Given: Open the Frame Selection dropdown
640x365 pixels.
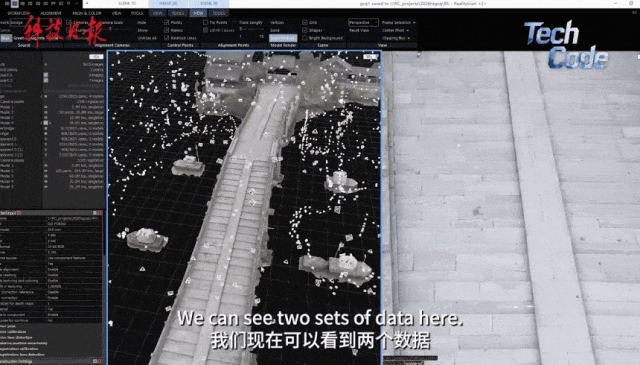Looking at the screenshot, I should coord(399,22).
